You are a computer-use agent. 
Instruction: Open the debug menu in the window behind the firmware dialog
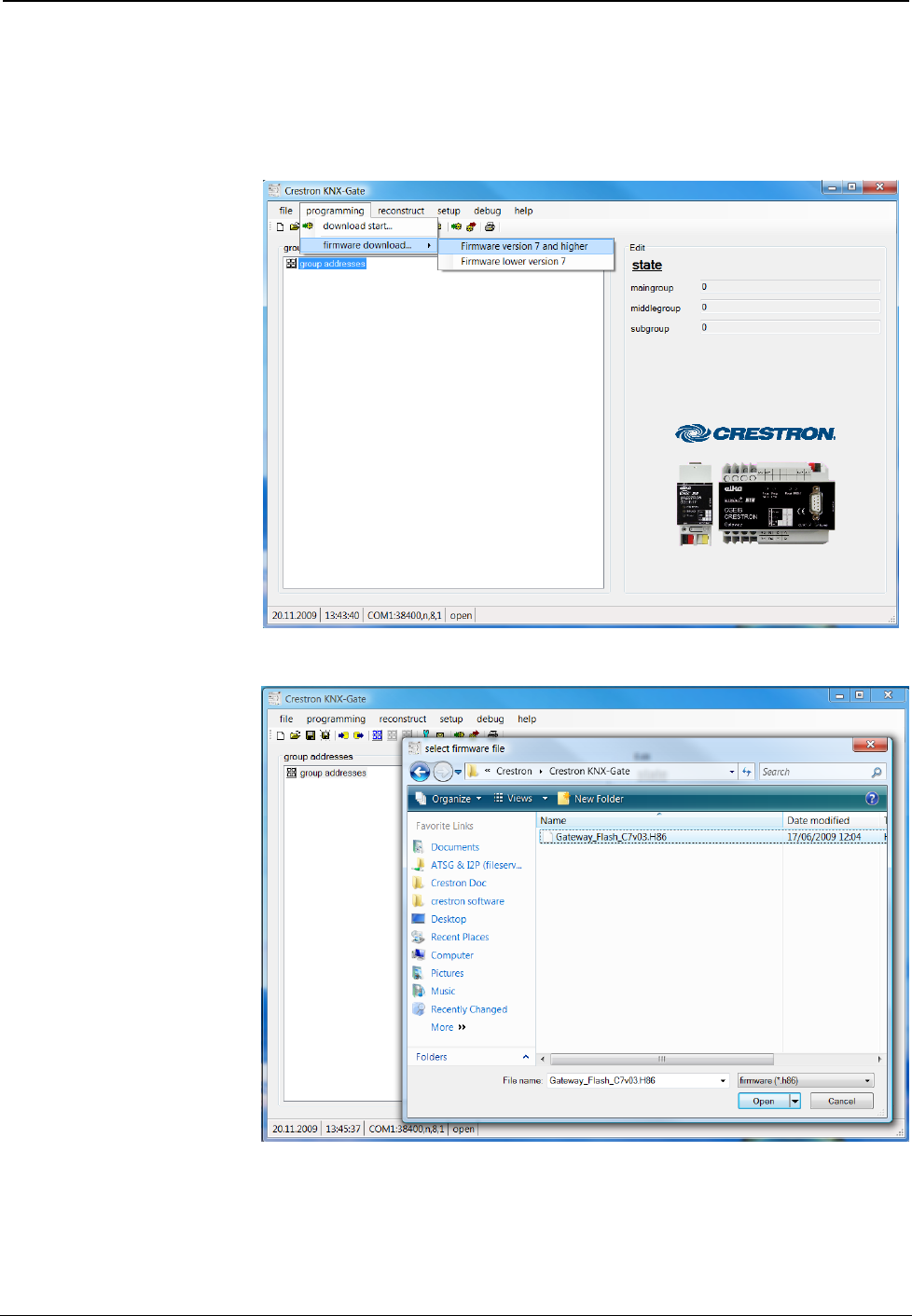pos(491,720)
